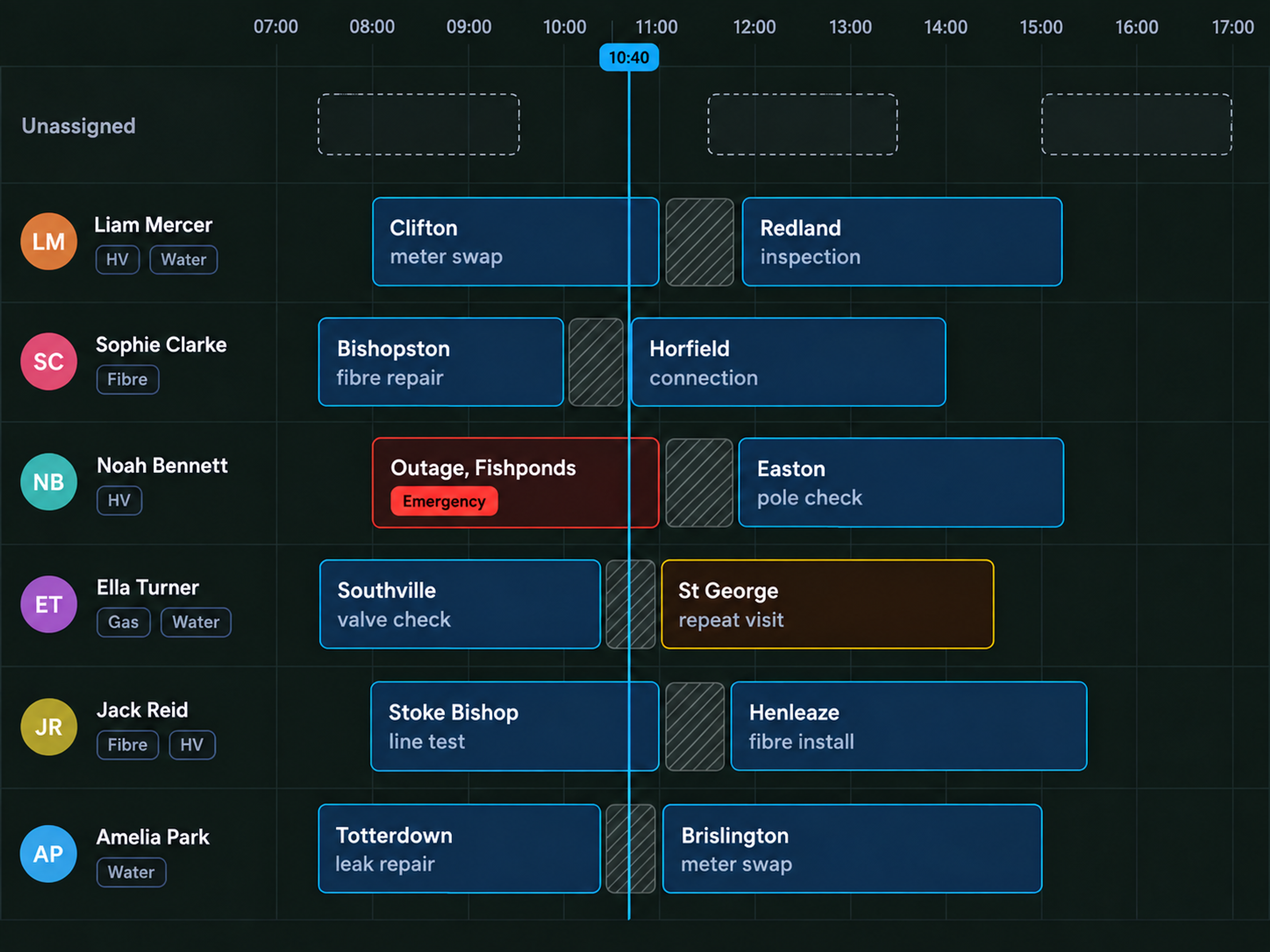Select the midday unassigned dashed slot
The height and width of the screenshot is (952, 1270).
click(803, 125)
